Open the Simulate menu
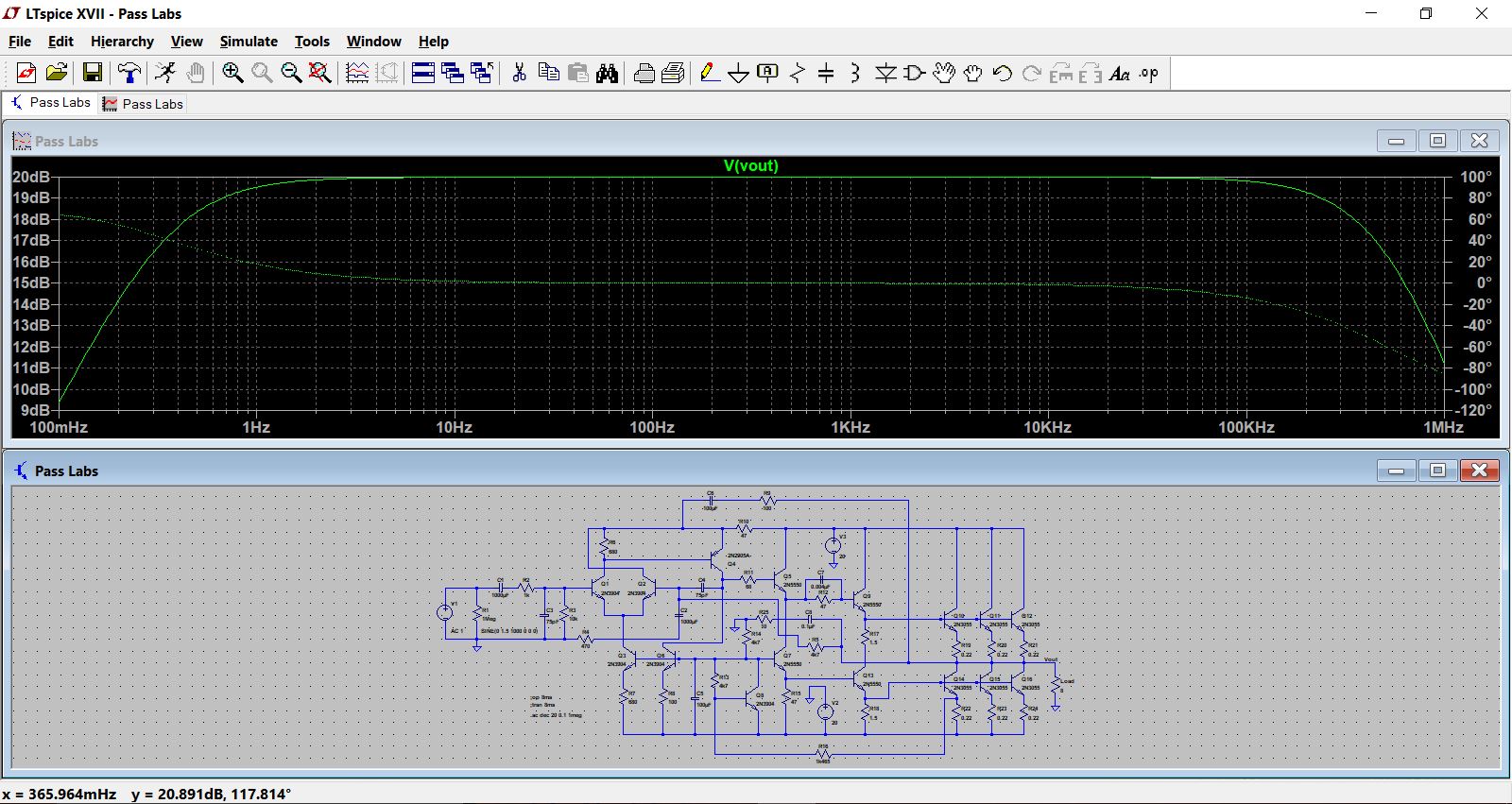The height and width of the screenshot is (804, 1512). coord(249,42)
